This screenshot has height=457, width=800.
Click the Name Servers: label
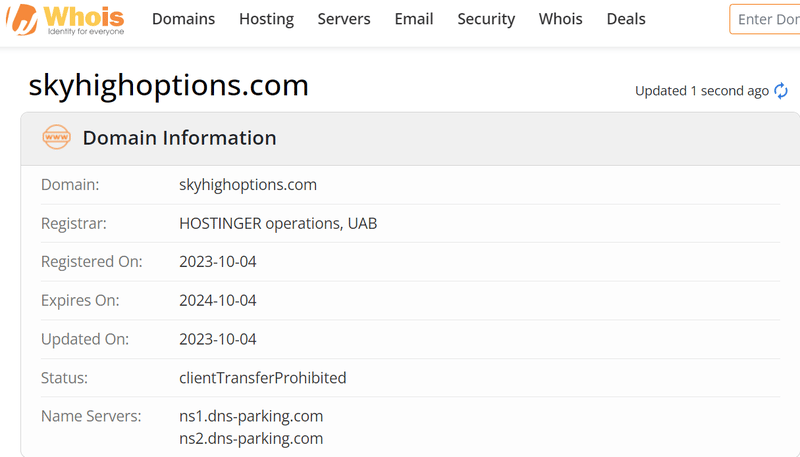[x=91, y=416]
